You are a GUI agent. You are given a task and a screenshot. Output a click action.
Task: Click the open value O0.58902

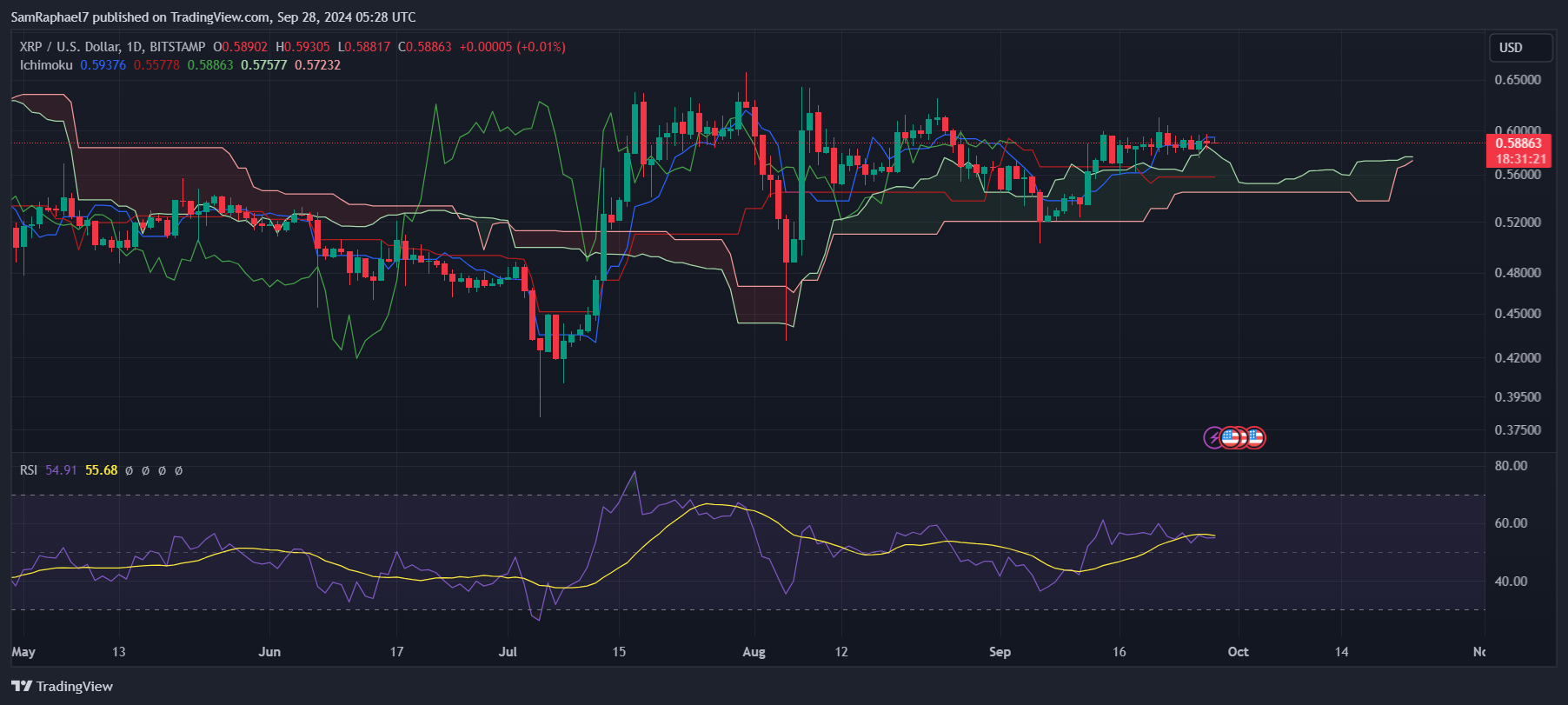pyautogui.click(x=241, y=47)
